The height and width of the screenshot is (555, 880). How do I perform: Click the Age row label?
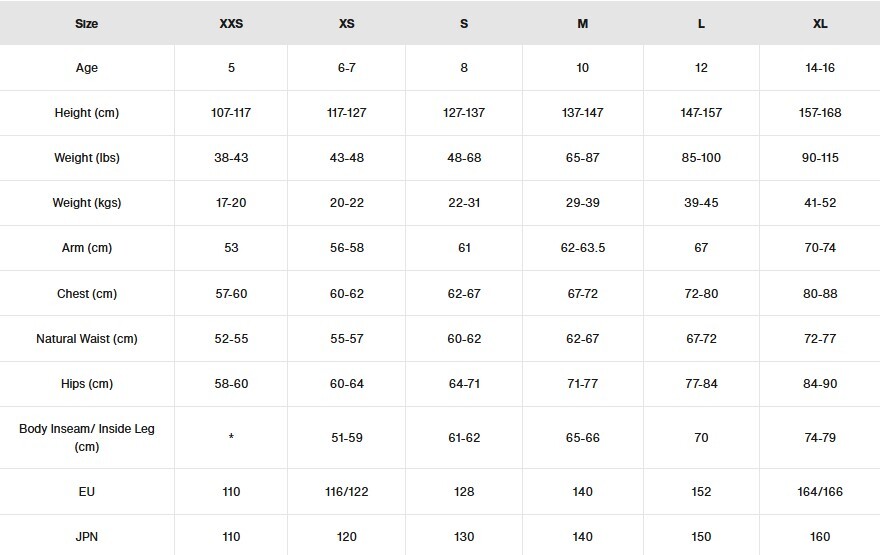[87, 68]
